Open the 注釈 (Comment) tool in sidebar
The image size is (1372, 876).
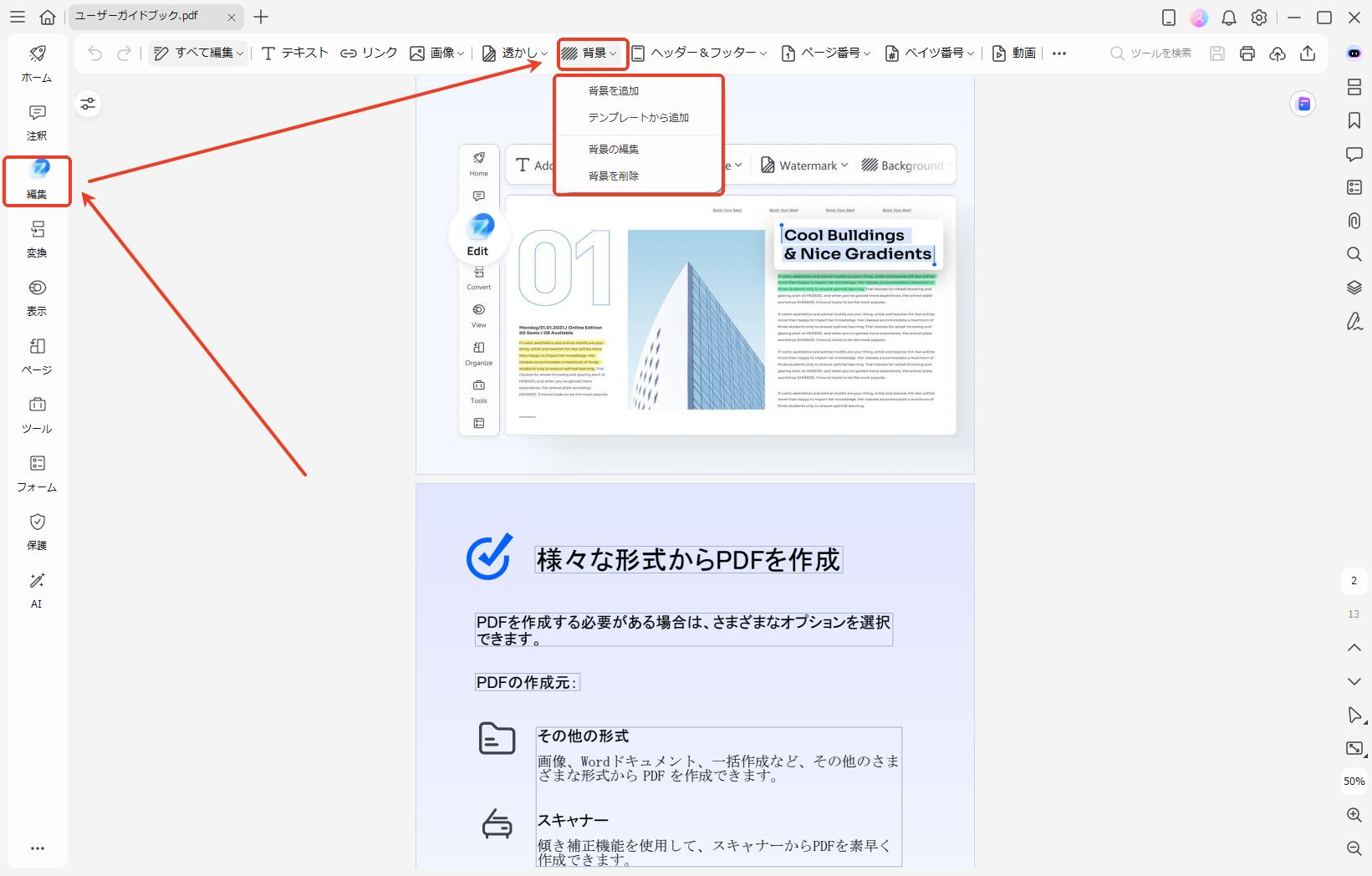click(x=36, y=122)
